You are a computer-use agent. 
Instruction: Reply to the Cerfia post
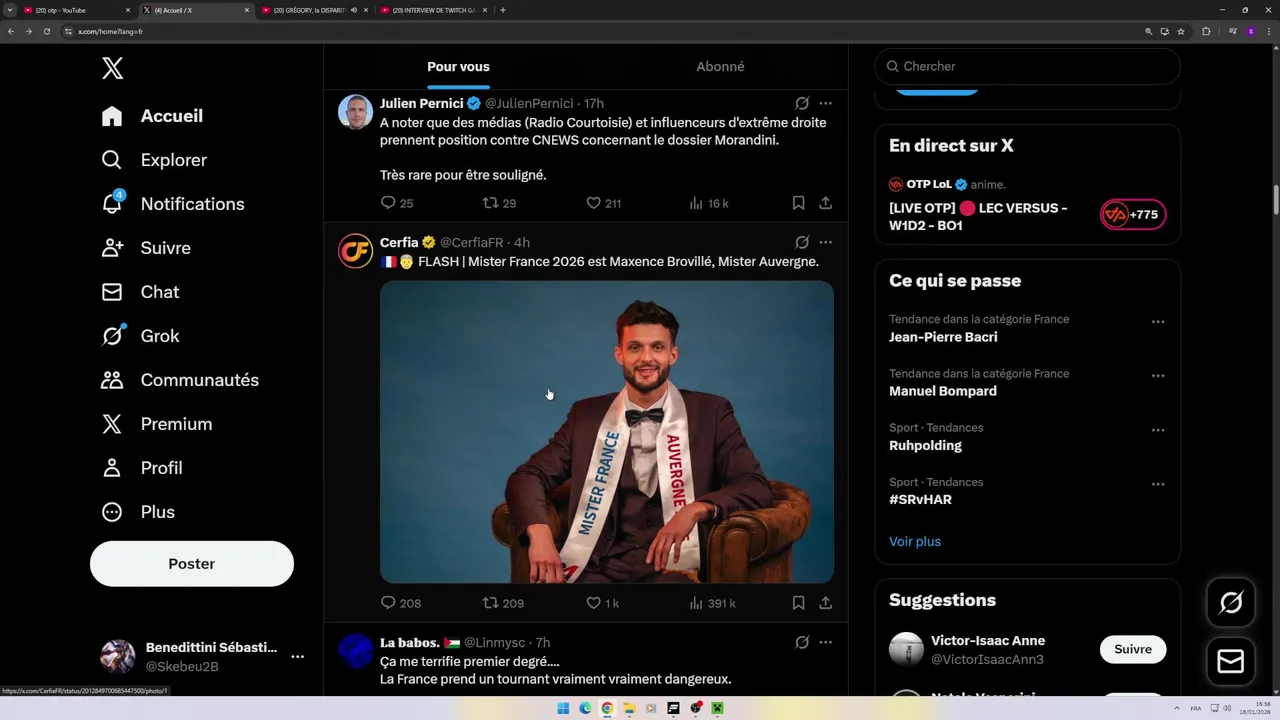(400, 603)
